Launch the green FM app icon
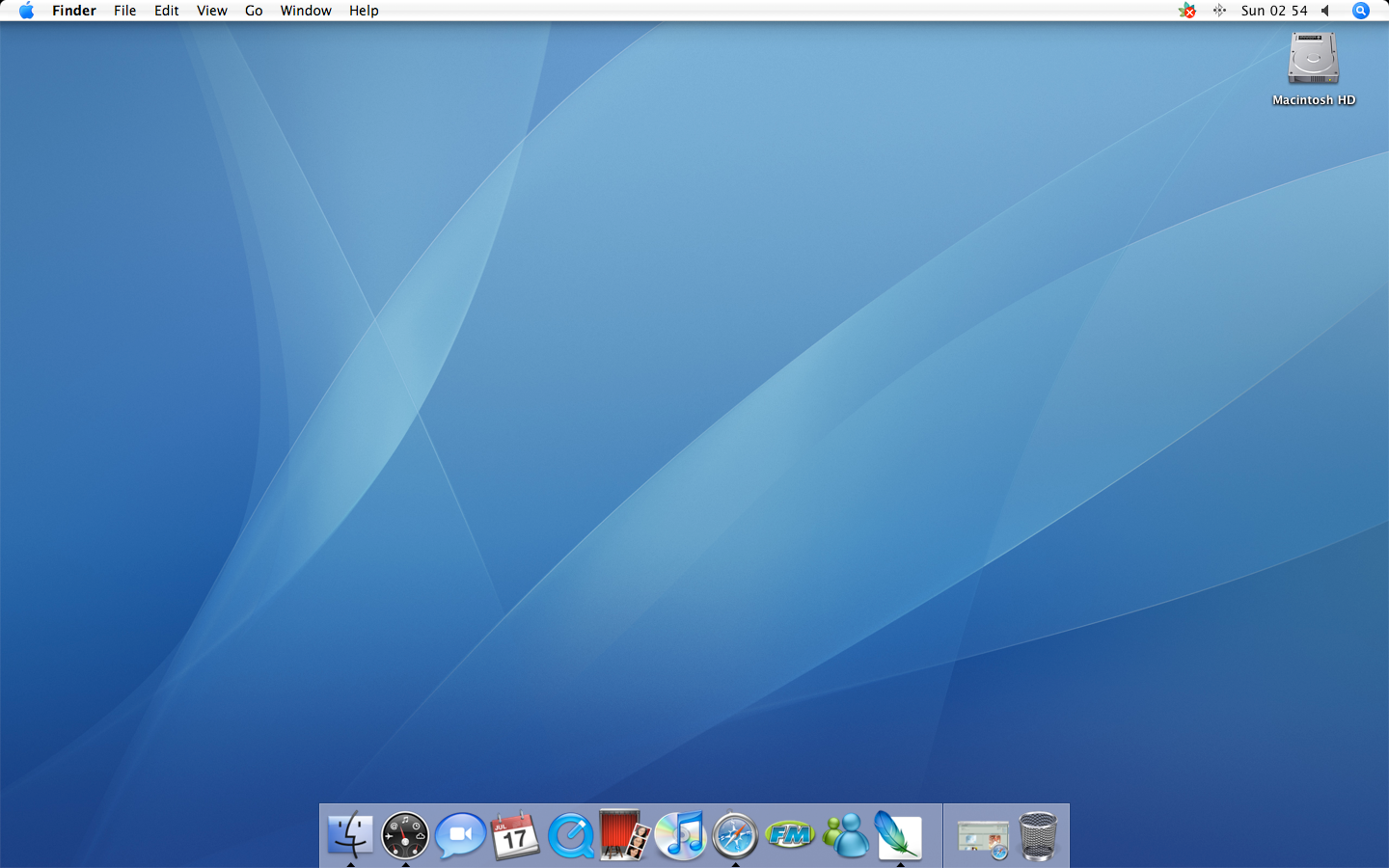1389x868 pixels. pos(790,834)
